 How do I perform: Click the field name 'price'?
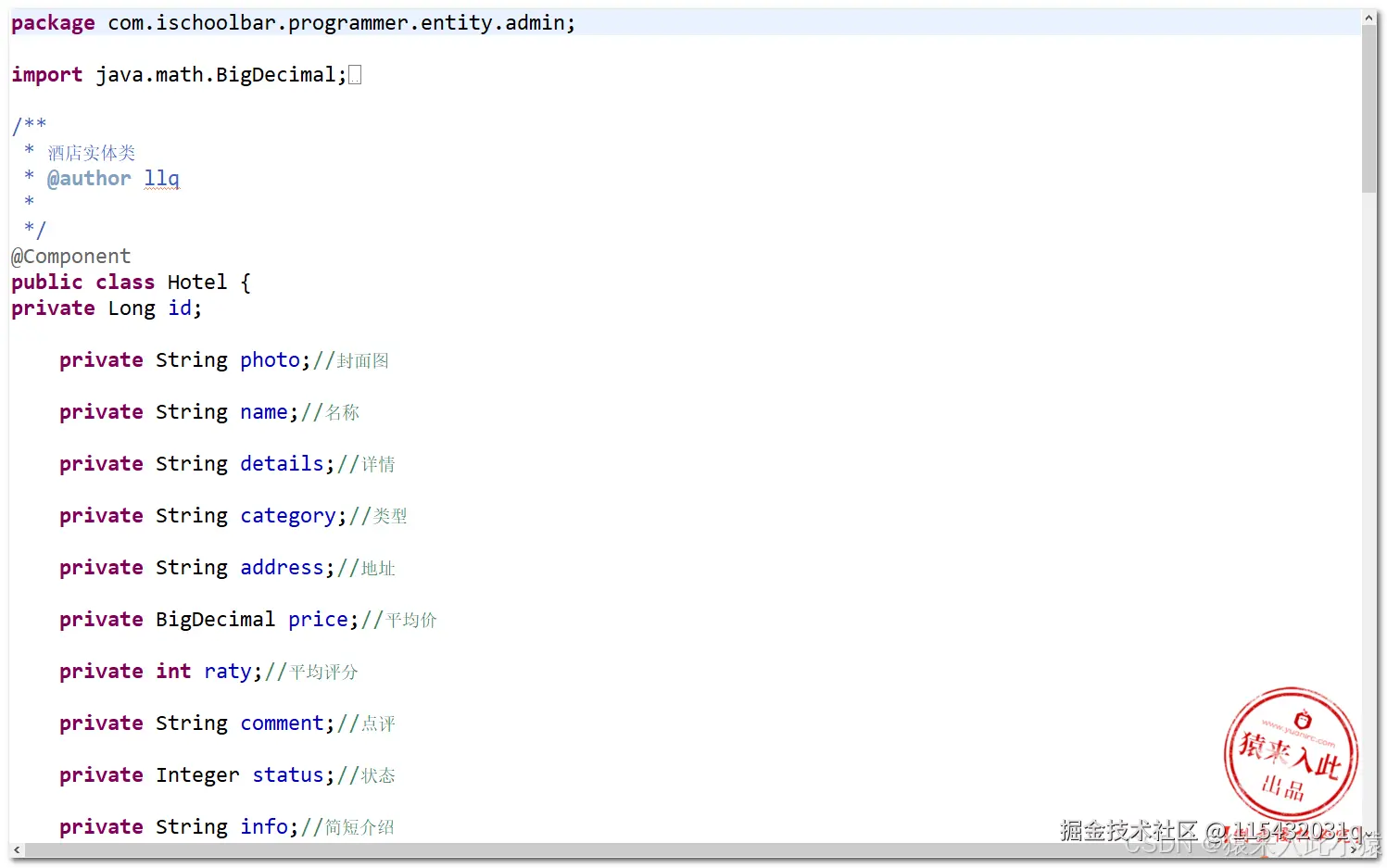pos(318,620)
